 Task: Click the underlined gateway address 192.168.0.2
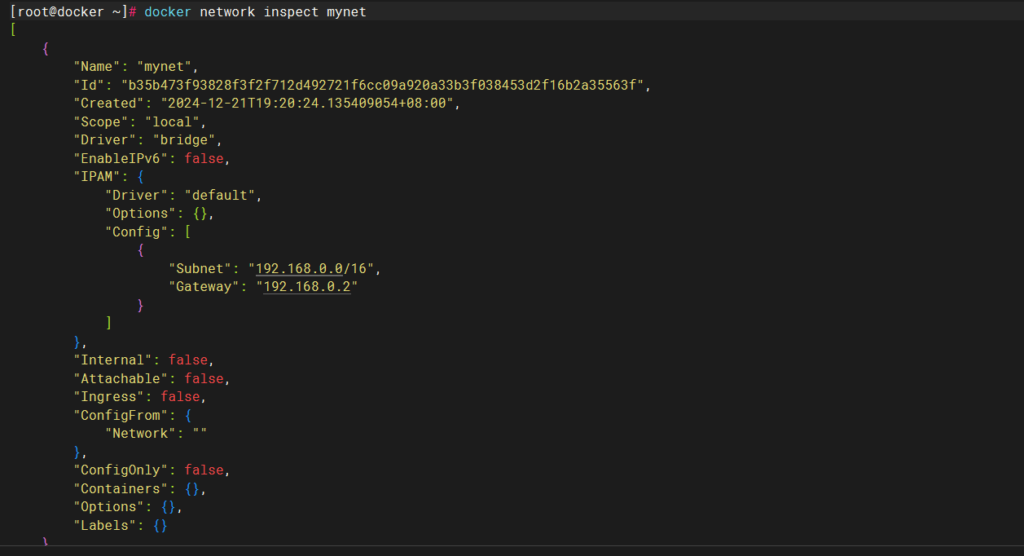[308, 287]
